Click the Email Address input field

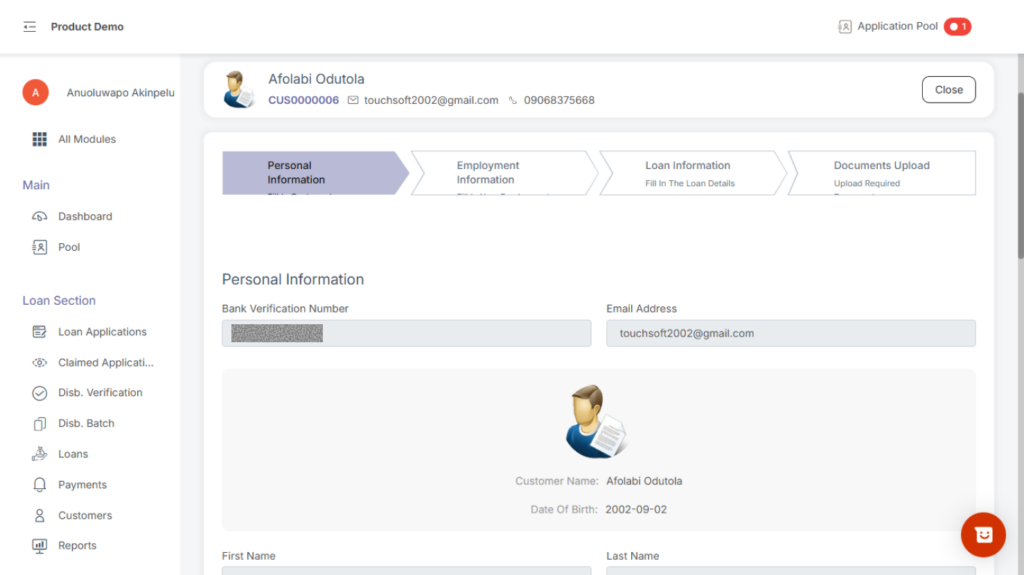tap(790, 333)
